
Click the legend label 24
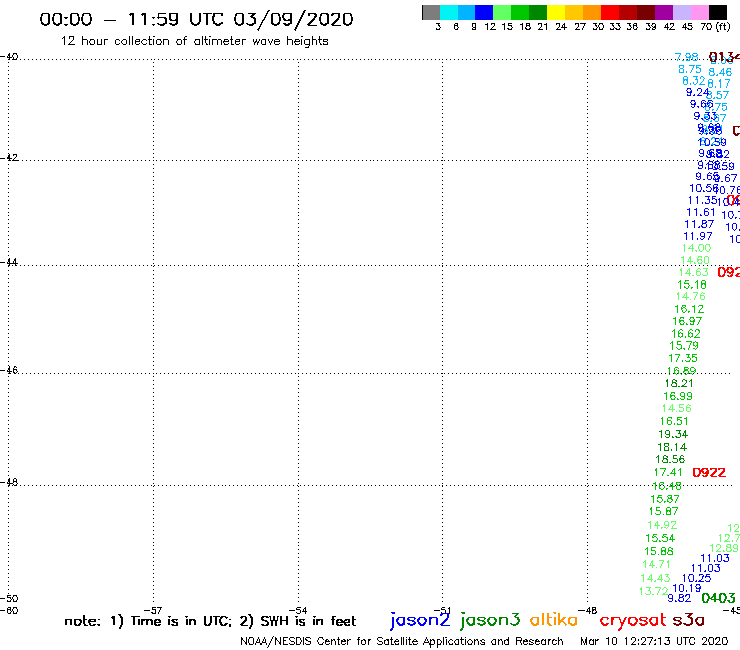(561, 27)
